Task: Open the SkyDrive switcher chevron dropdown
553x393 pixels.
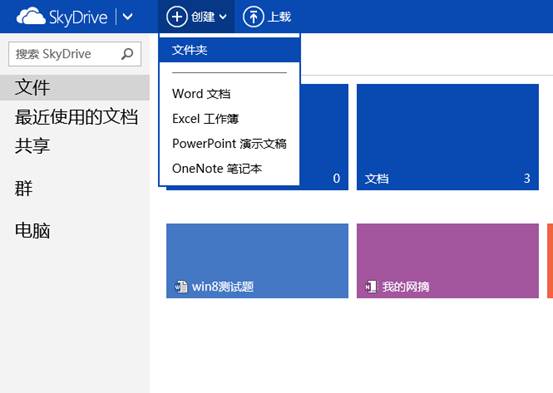Action: pyautogui.click(x=128, y=17)
